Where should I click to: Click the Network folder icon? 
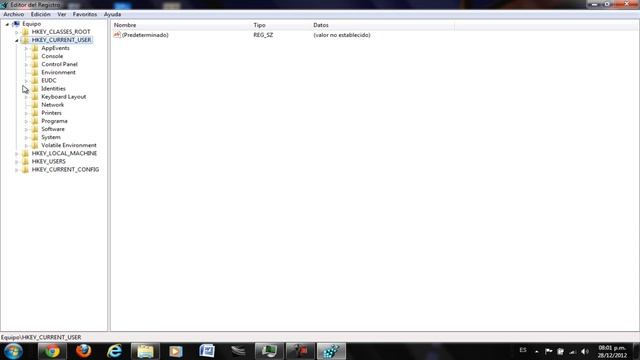click(x=35, y=105)
